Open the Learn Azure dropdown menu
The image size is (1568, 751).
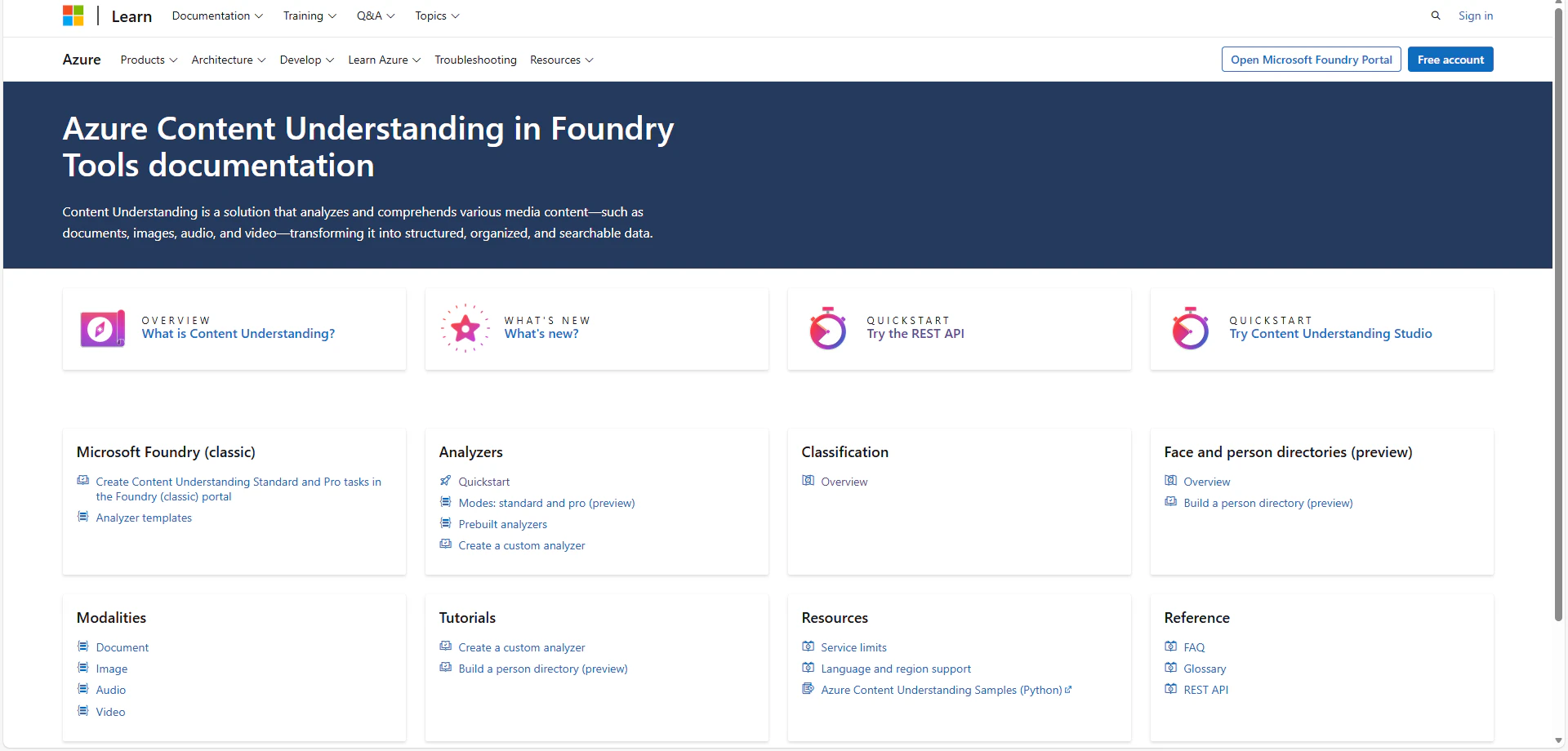tap(385, 60)
